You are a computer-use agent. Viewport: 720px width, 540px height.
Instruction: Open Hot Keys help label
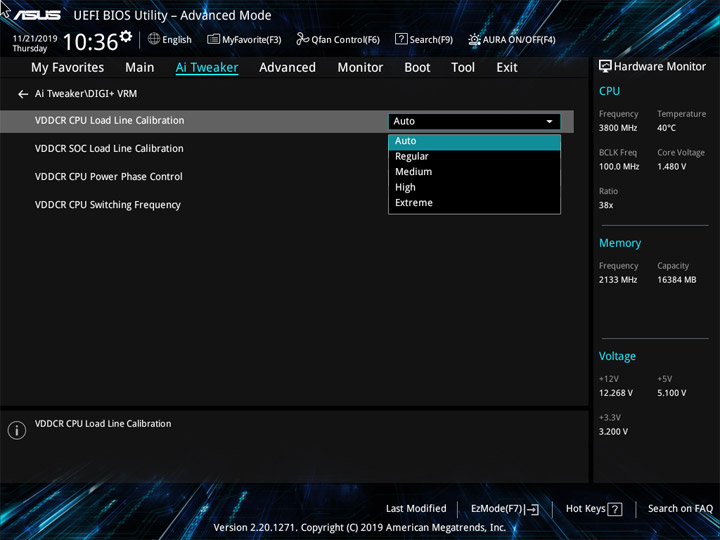coord(585,508)
